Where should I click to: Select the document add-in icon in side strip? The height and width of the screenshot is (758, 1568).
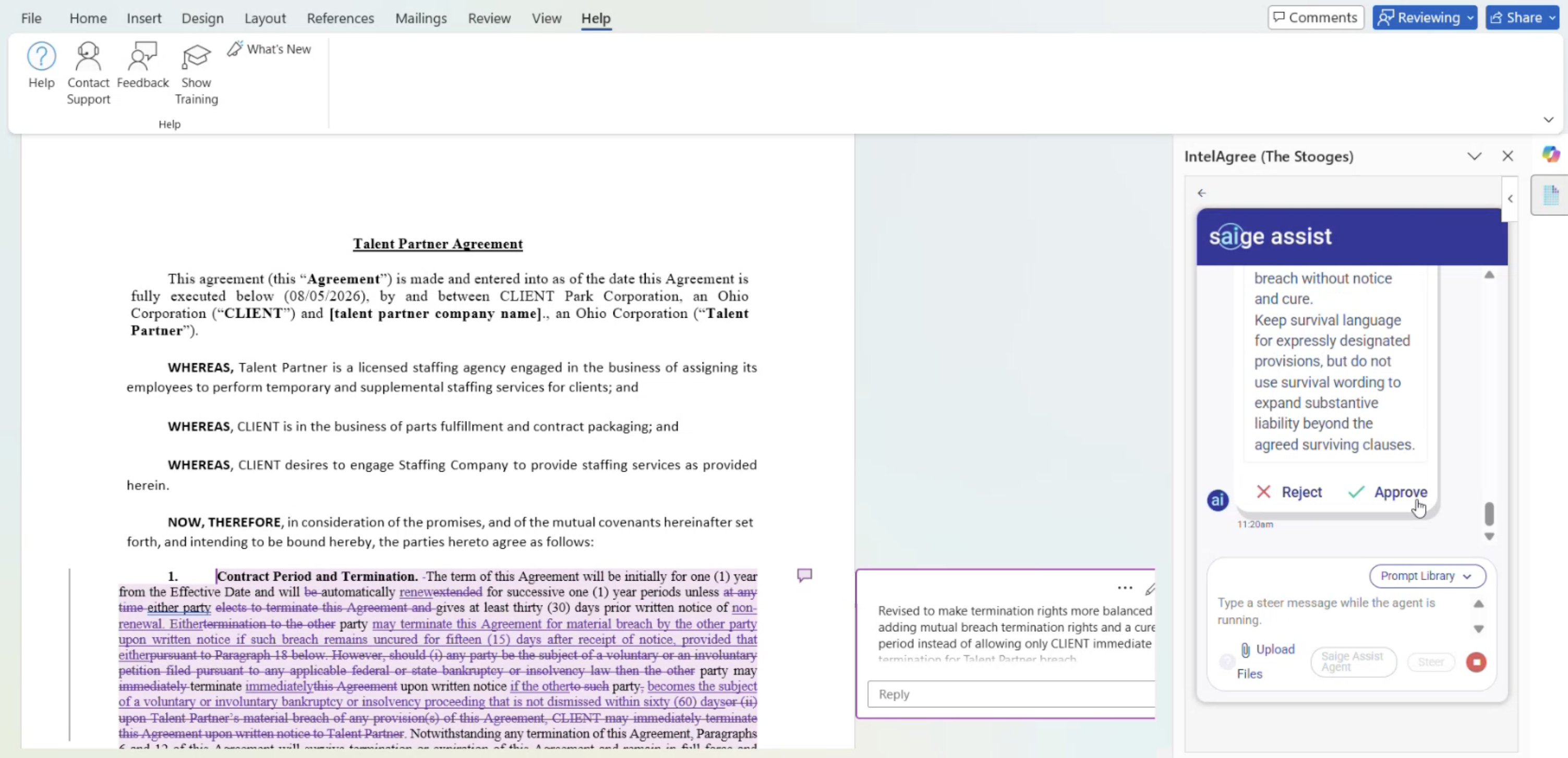point(1550,196)
